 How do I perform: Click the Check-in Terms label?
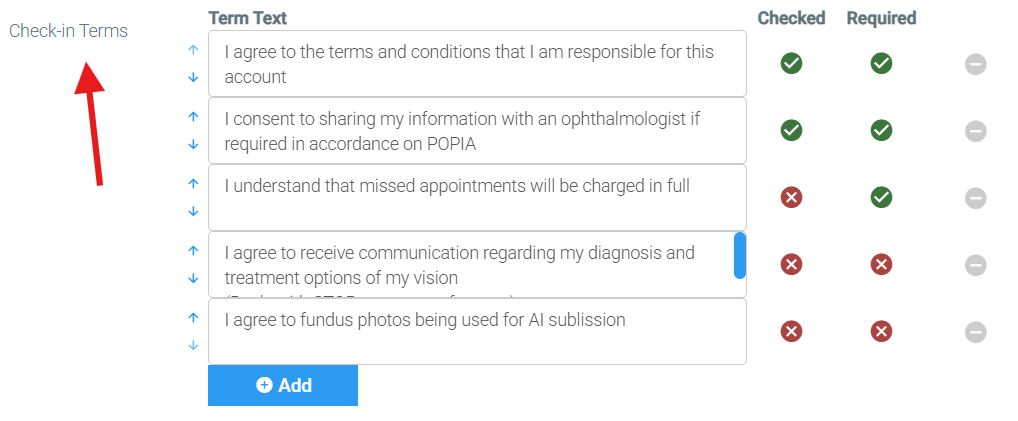pos(68,31)
